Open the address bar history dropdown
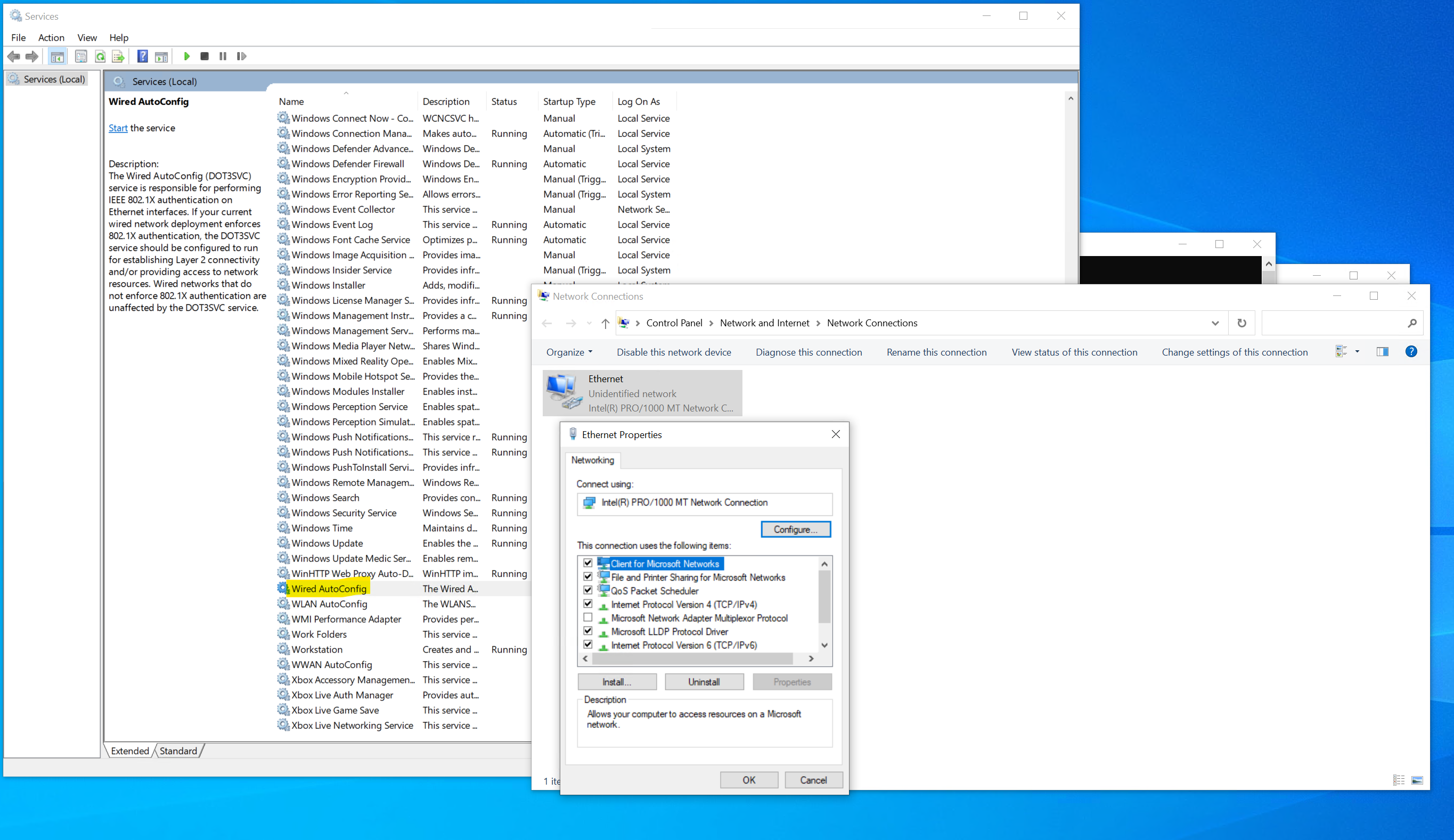The width and height of the screenshot is (1454, 840). click(x=1215, y=323)
